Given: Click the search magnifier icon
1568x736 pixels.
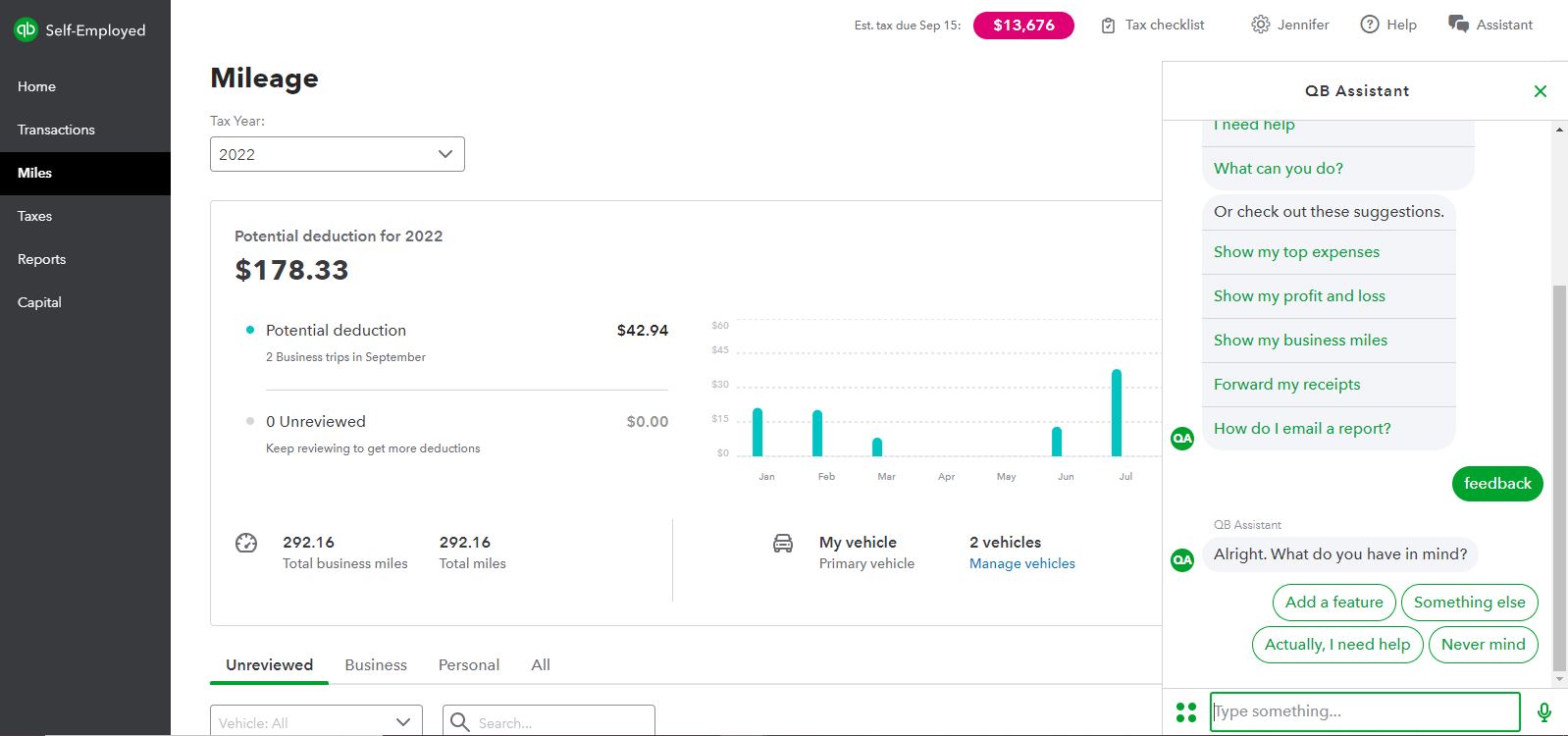Looking at the screenshot, I should pos(459,722).
